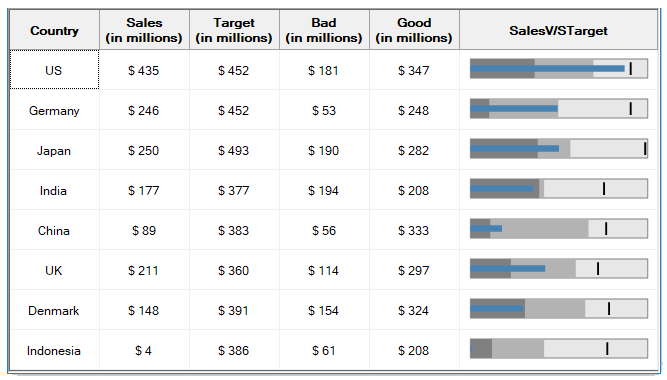This screenshot has height=380, width=667.
Task: Select the Denmark bullet graph
Action: [x=559, y=309]
